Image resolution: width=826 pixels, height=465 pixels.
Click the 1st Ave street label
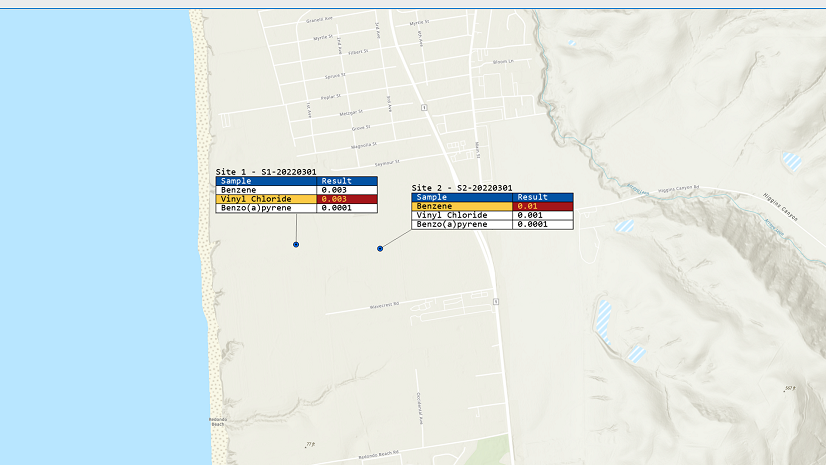(x=309, y=110)
